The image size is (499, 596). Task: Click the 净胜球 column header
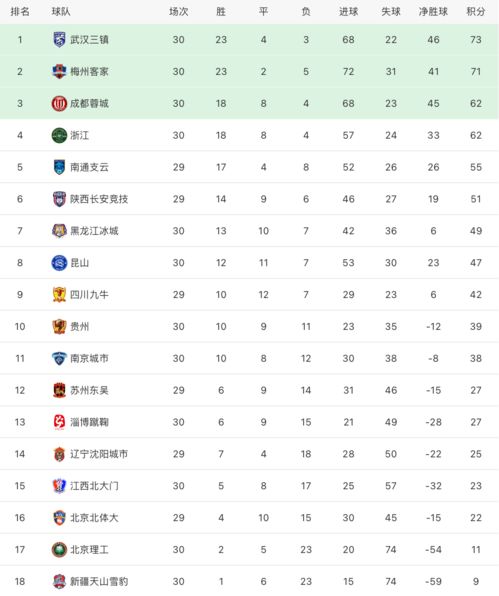point(433,12)
